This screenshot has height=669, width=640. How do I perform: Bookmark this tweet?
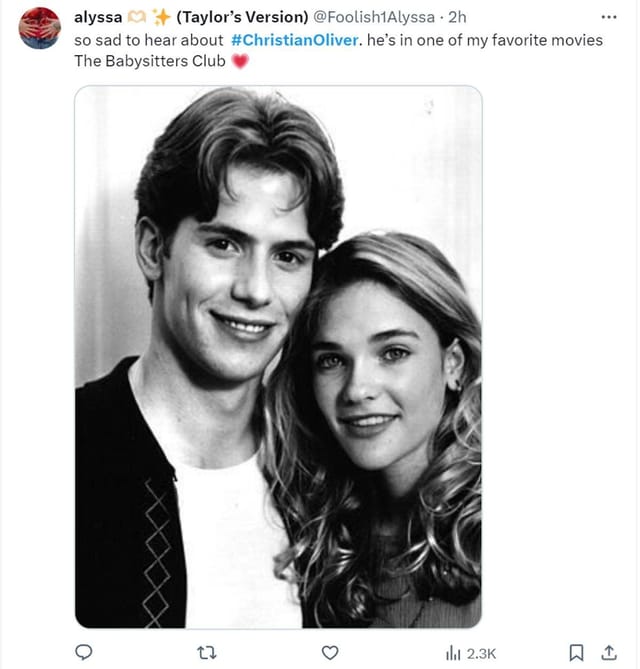[576, 652]
